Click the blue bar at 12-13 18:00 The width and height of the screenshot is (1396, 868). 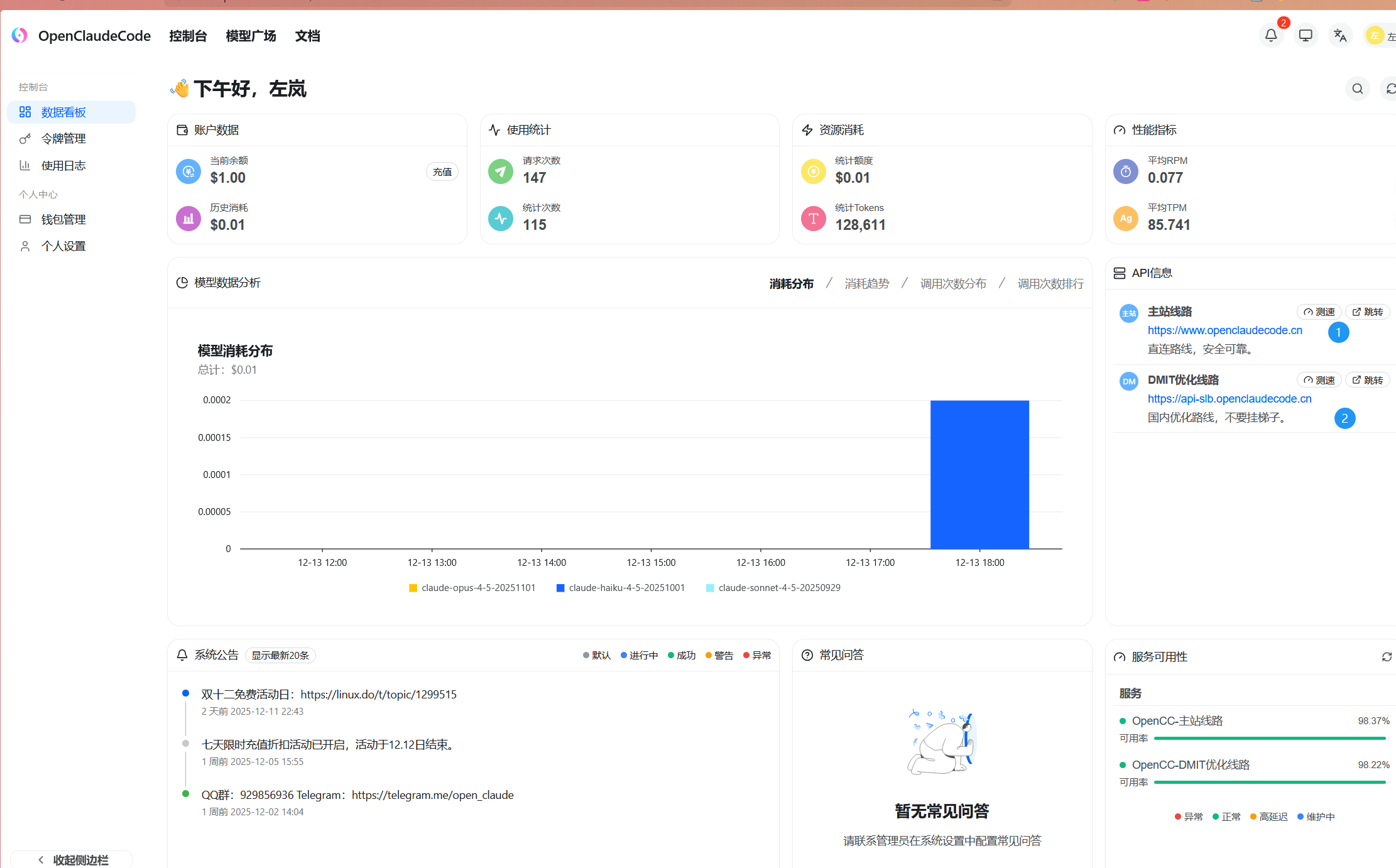(979, 475)
